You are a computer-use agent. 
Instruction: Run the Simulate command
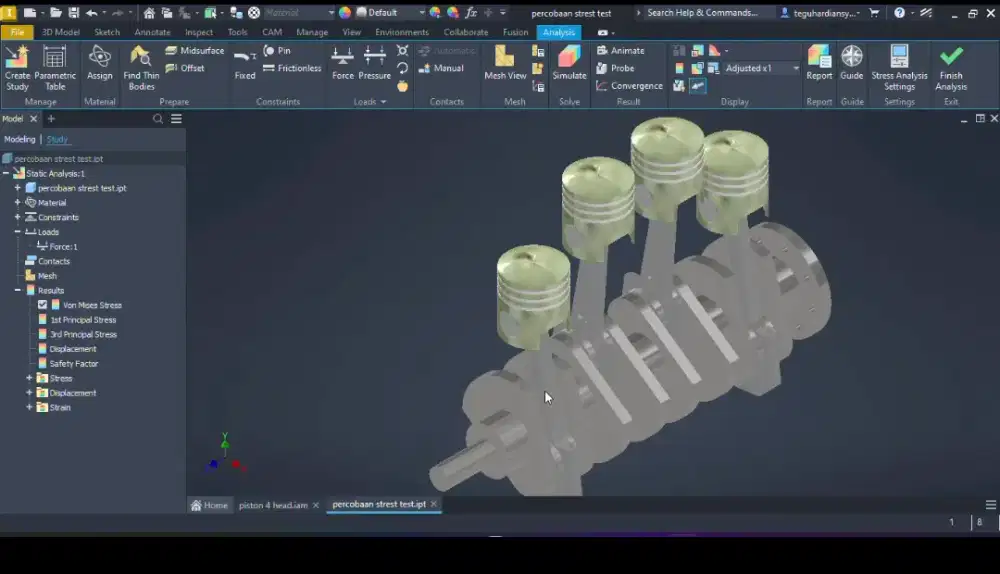[x=569, y=63]
